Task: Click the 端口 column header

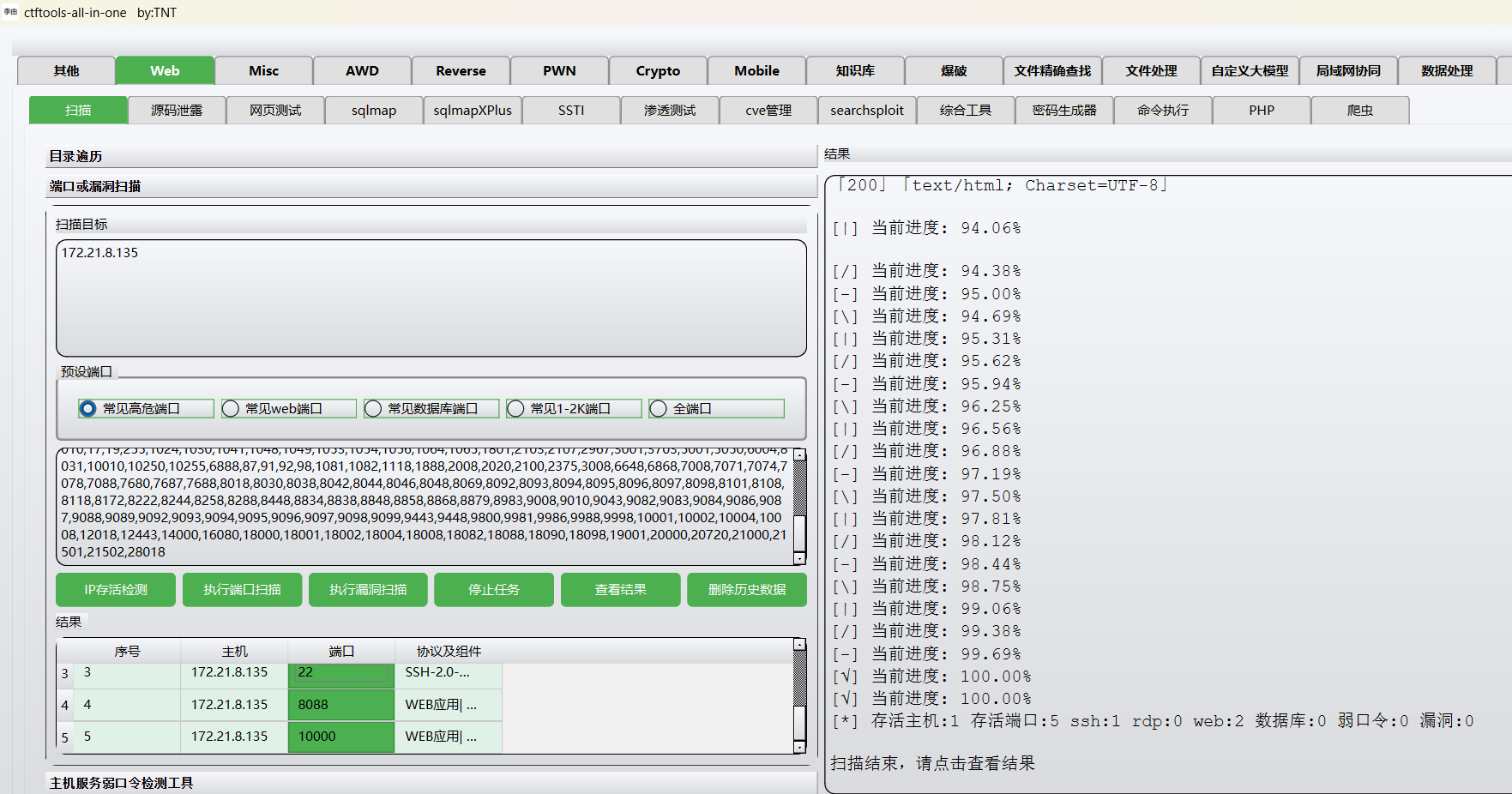Action: click(x=341, y=652)
